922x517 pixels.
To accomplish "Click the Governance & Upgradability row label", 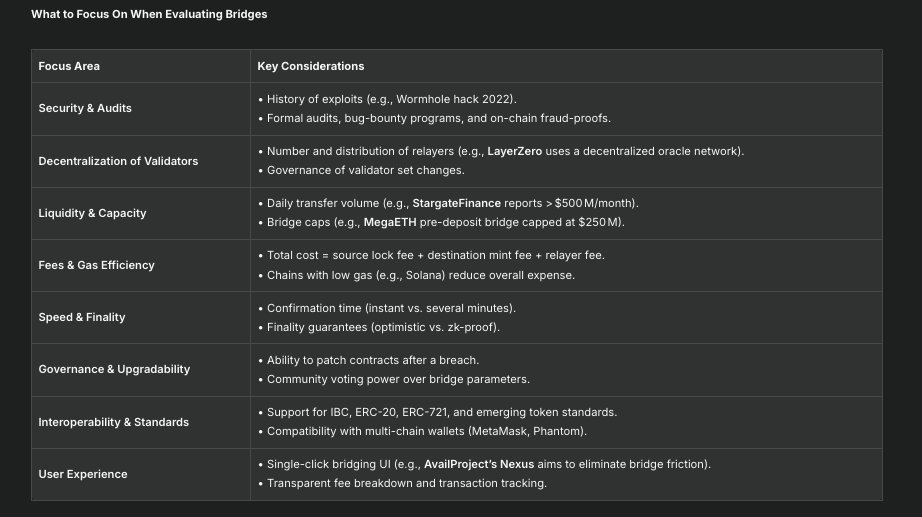I will 114,369.
